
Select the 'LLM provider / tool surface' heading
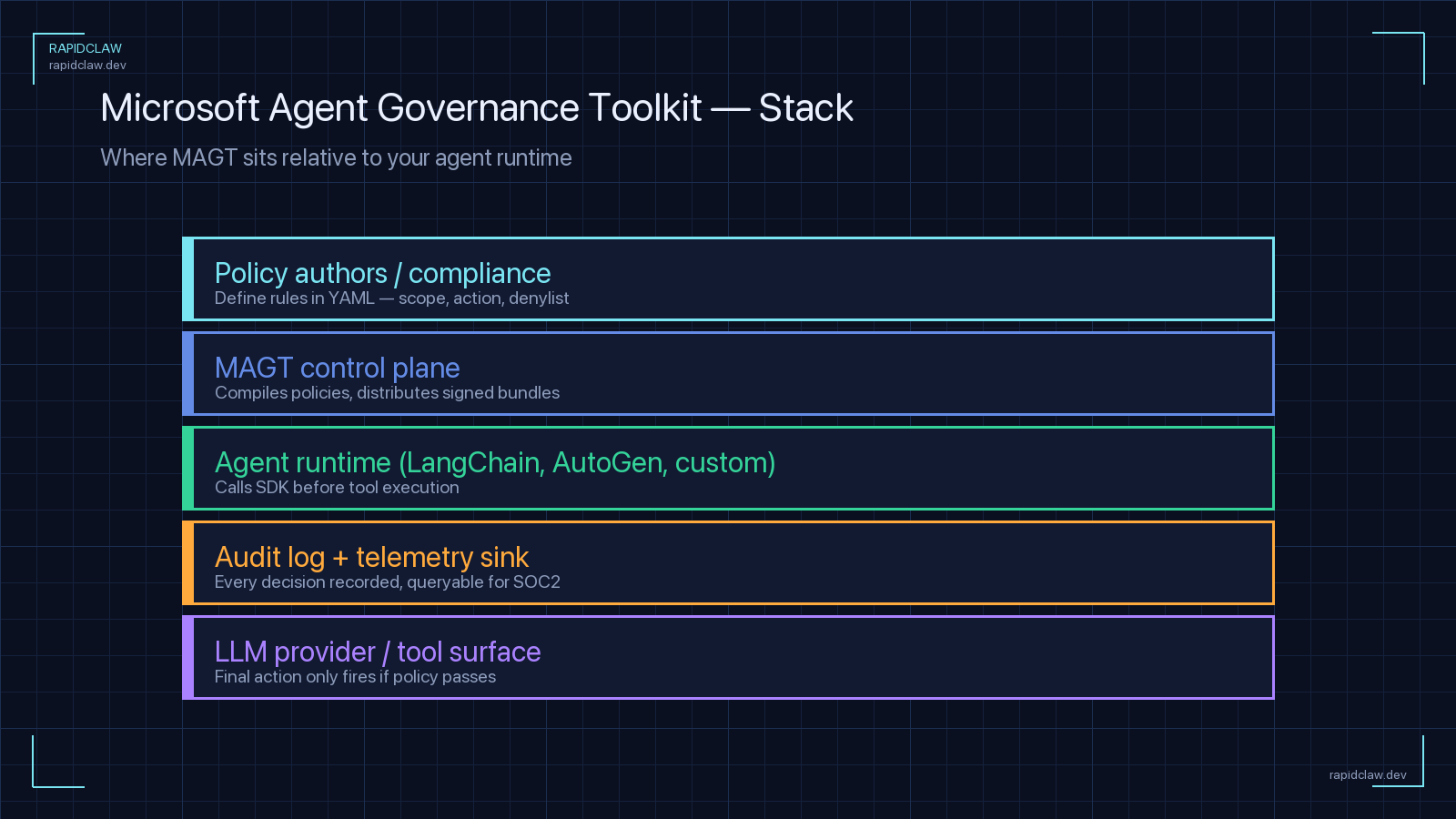click(378, 652)
